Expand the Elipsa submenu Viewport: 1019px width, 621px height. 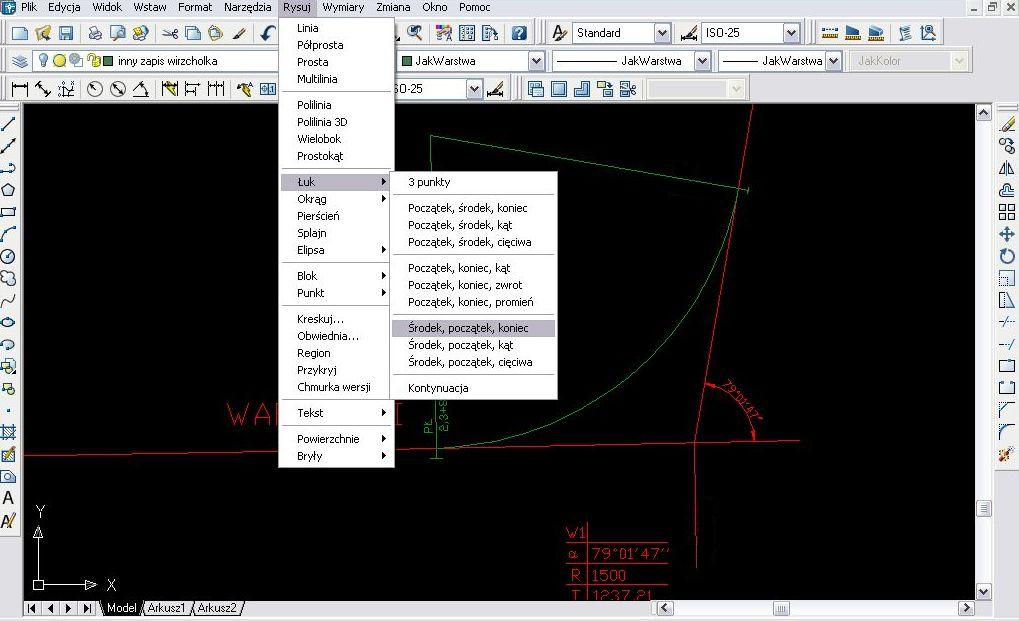(337, 249)
